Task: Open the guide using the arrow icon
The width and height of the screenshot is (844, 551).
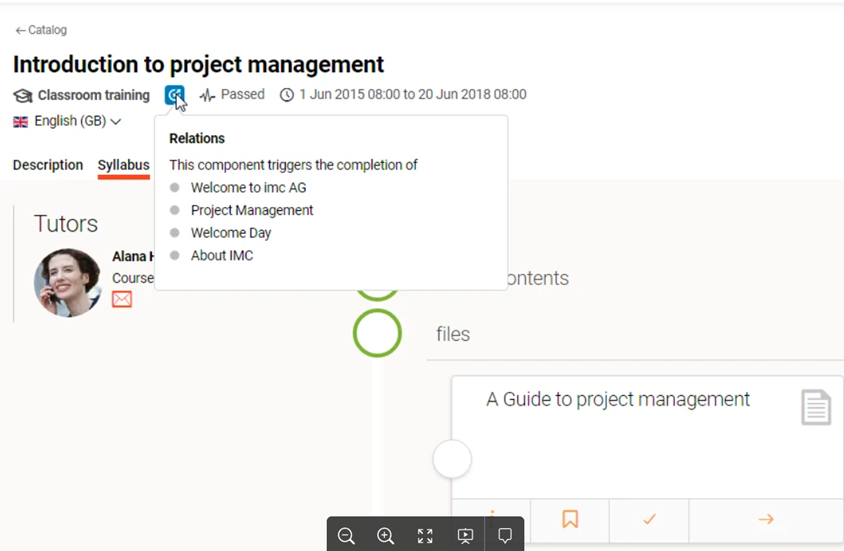Action: pyautogui.click(x=766, y=519)
